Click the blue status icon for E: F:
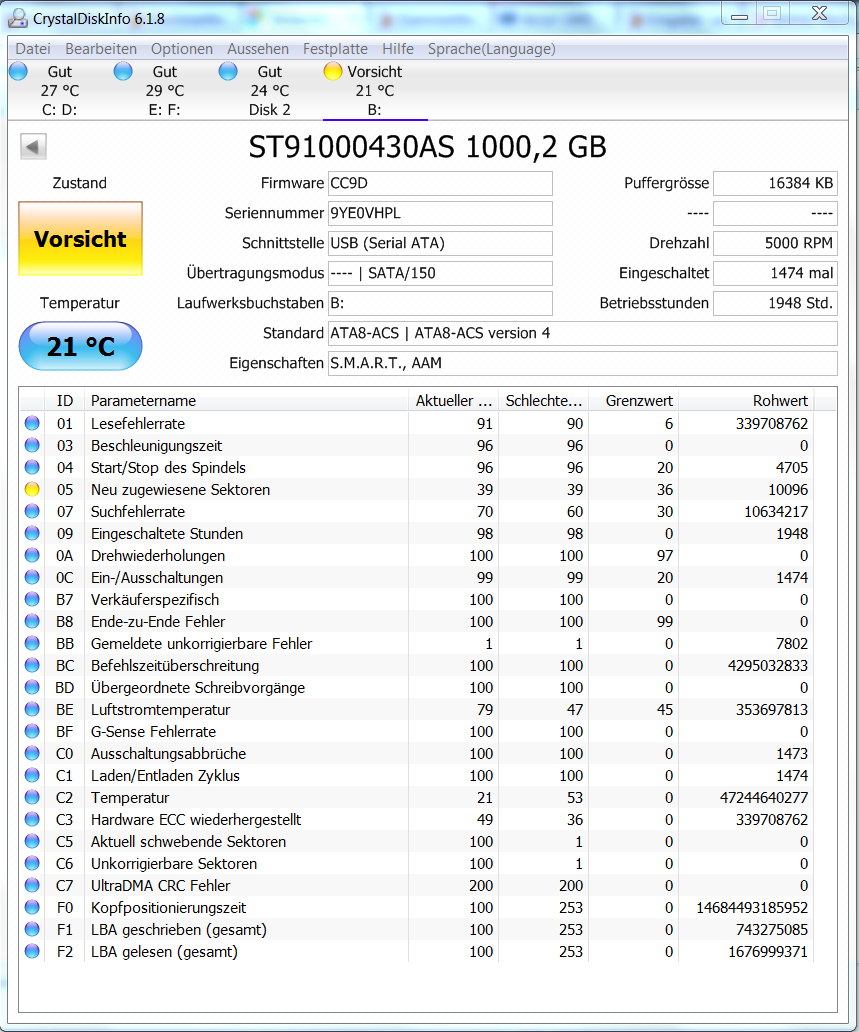859x1032 pixels. pos(123,71)
